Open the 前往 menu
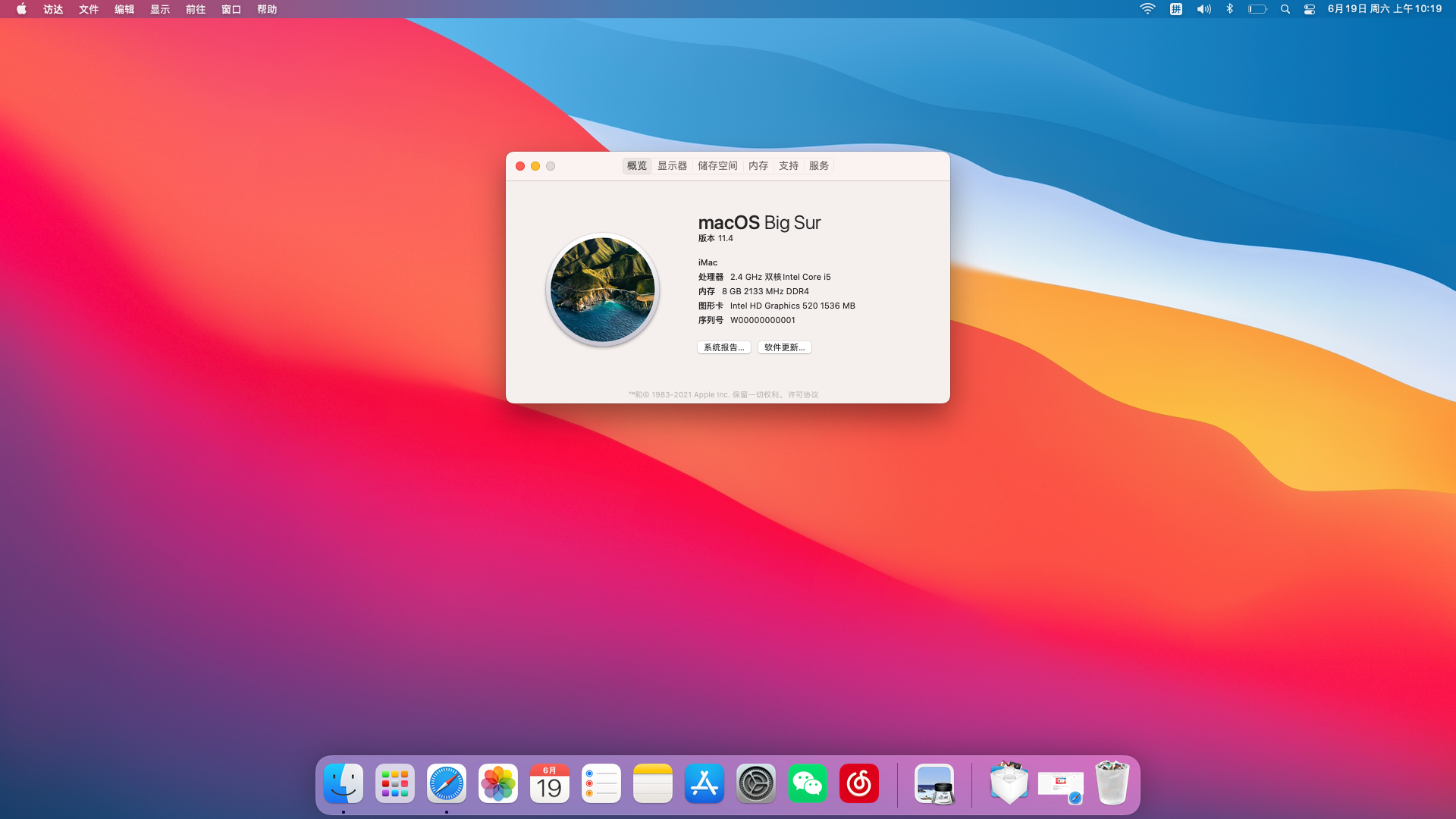 pos(196,9)
